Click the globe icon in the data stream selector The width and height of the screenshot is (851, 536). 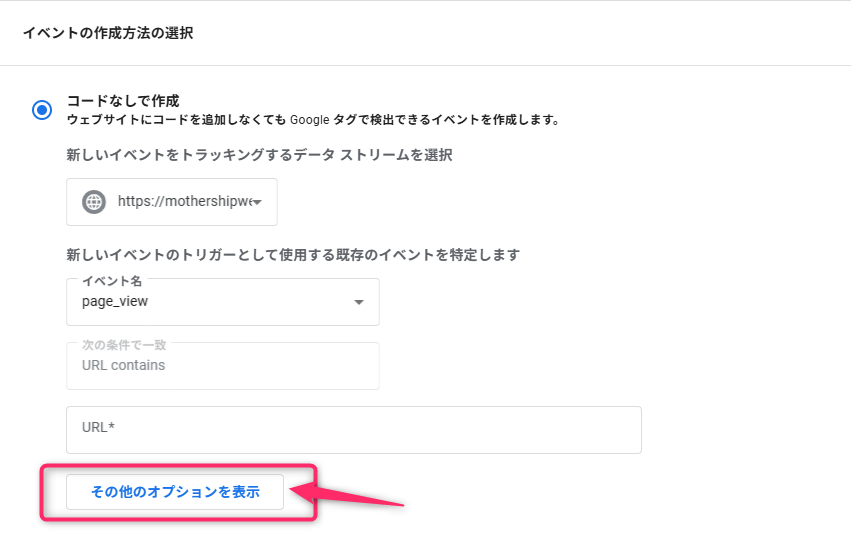(x=93, y=202)
